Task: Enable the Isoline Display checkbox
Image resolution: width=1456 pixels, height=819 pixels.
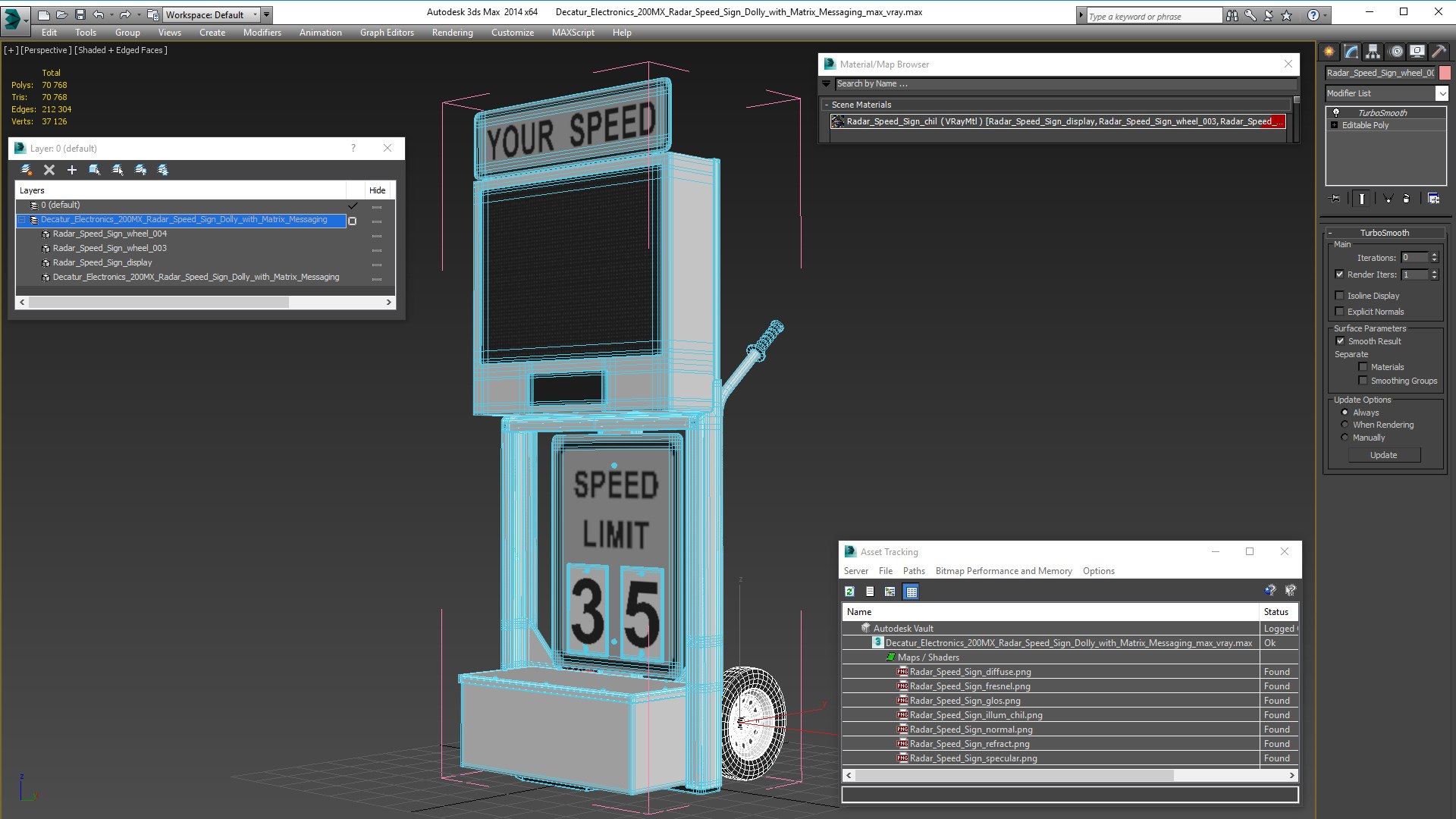Action: (1339, 296)
